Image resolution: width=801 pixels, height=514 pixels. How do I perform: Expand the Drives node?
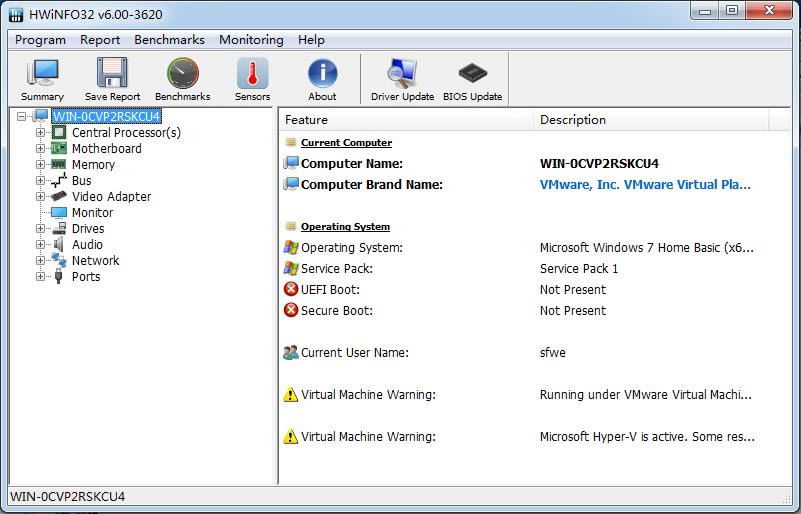coord(40,228)
